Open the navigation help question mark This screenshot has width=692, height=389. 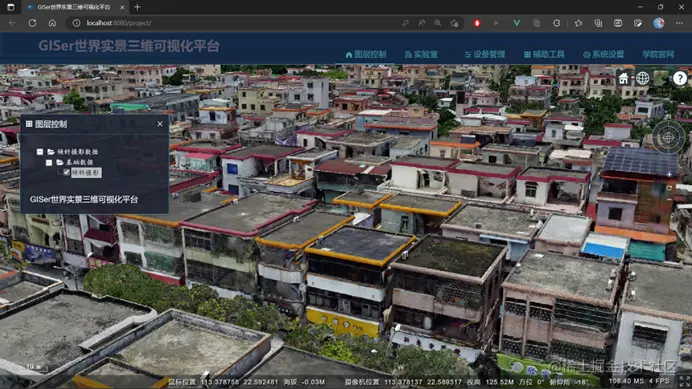click(680, 79)
